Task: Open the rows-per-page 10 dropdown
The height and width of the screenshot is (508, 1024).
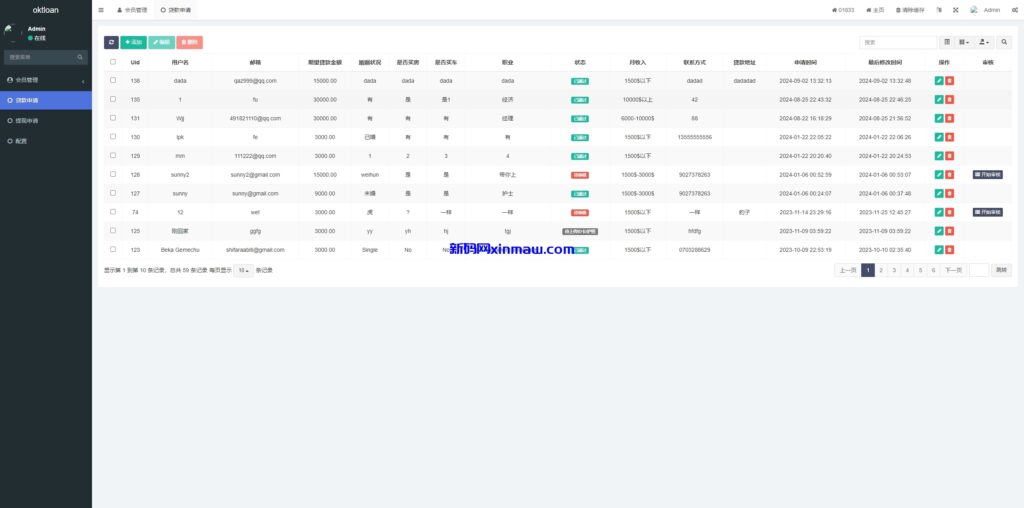Action: [243, 270]
